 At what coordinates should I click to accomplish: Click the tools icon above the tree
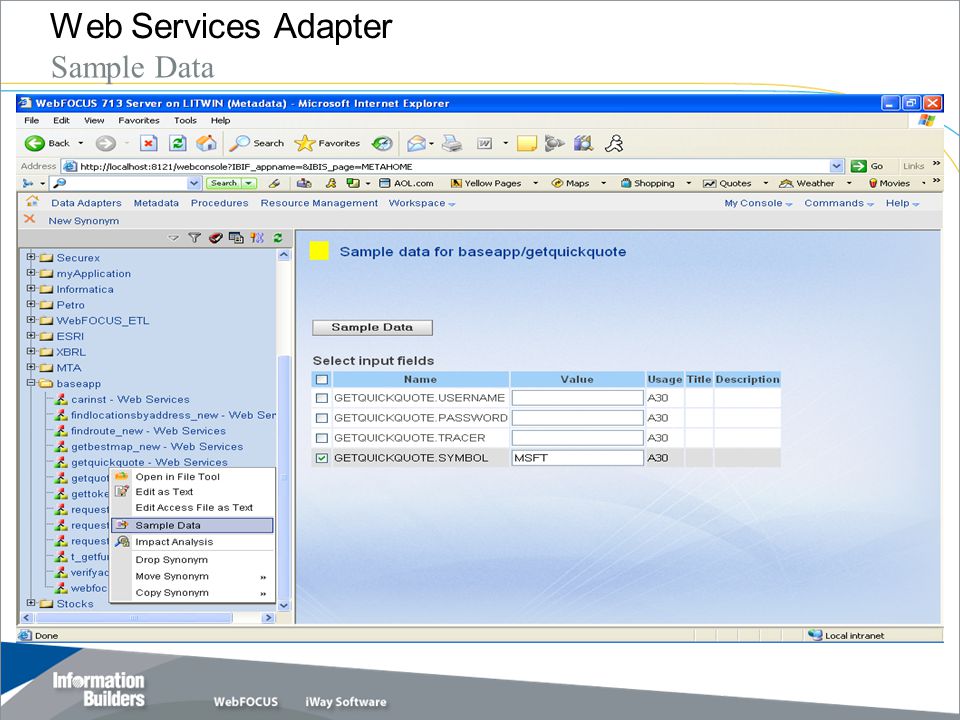(257, 238)
